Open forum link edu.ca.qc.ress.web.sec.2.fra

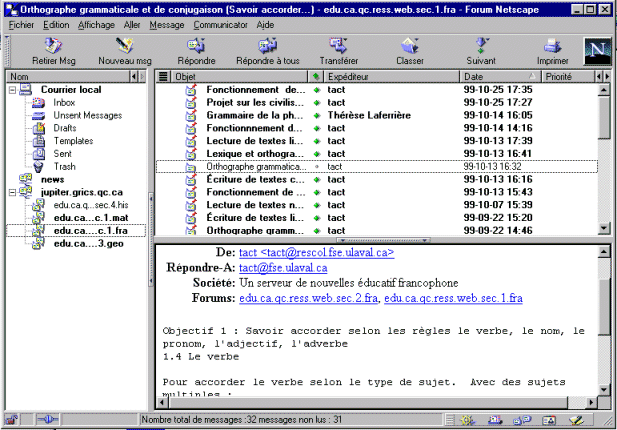pos(308,298)
